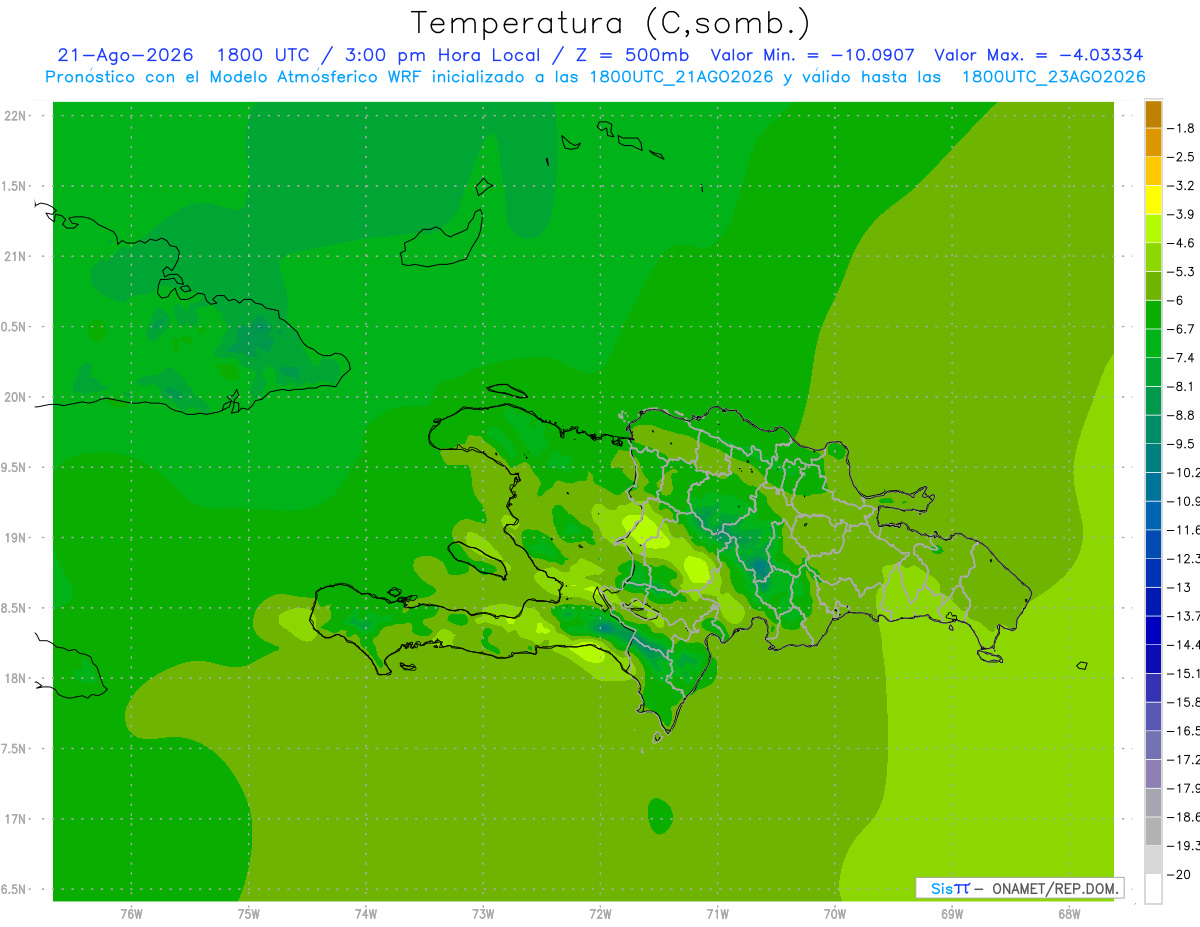This screenshot has width=1200, height=927.
Task: Click the "-7.4" legend value
Action: (1182, 358)
